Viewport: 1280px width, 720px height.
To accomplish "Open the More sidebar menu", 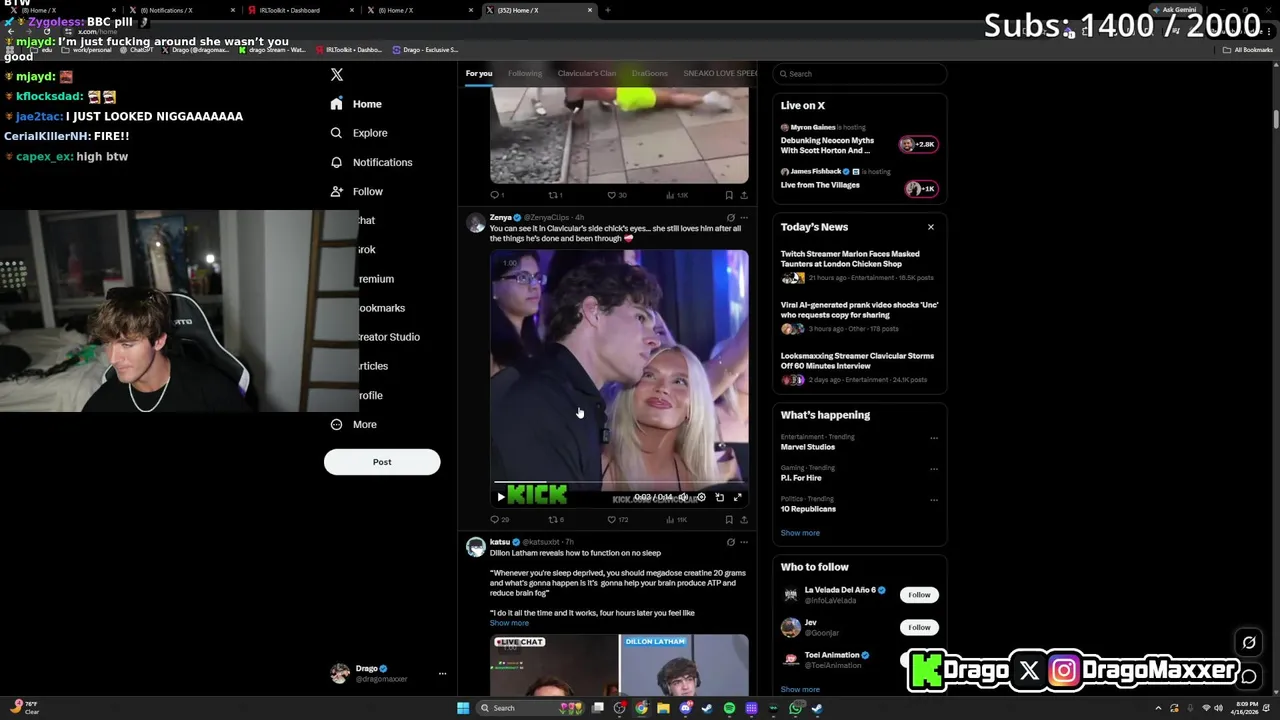I will [353, 424].
